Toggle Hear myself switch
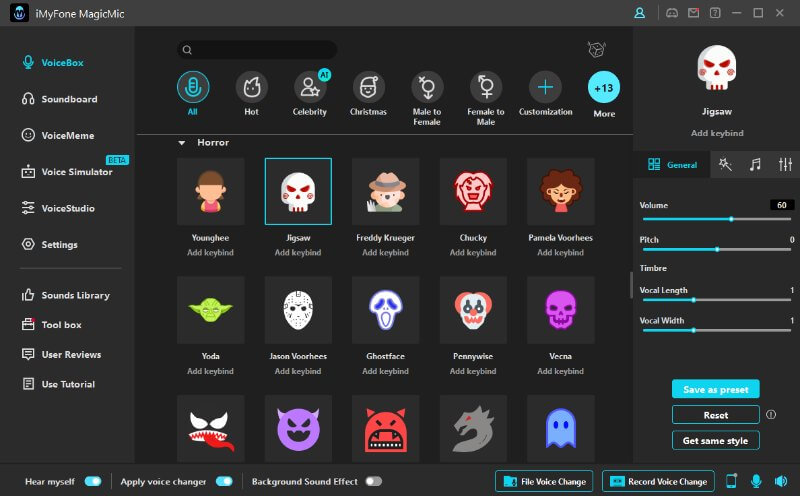This screenshot has width=800, height=496. pyautogui.click(x=93, y=481)
